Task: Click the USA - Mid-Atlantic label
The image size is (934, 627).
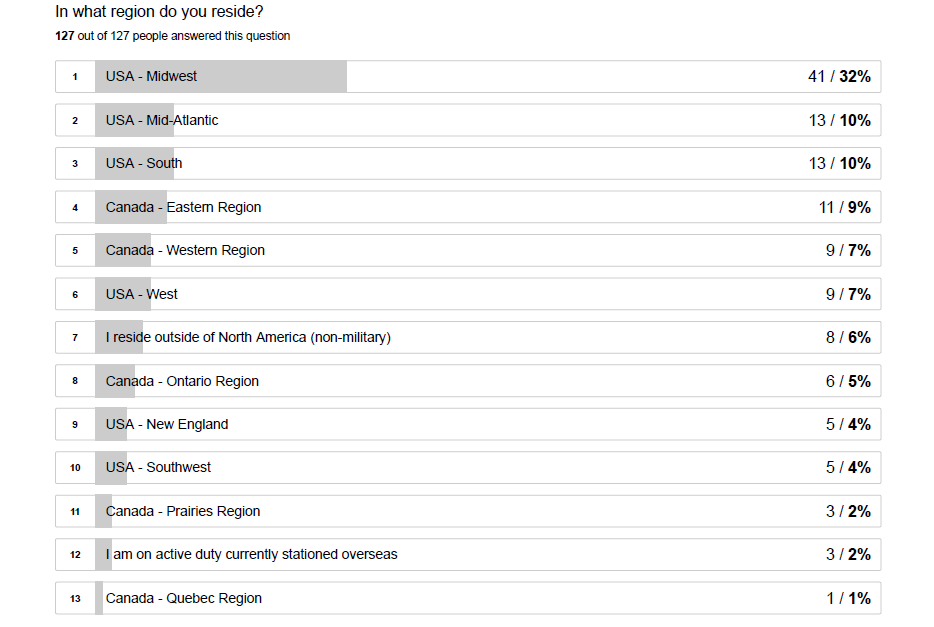Action: [162, 120]
